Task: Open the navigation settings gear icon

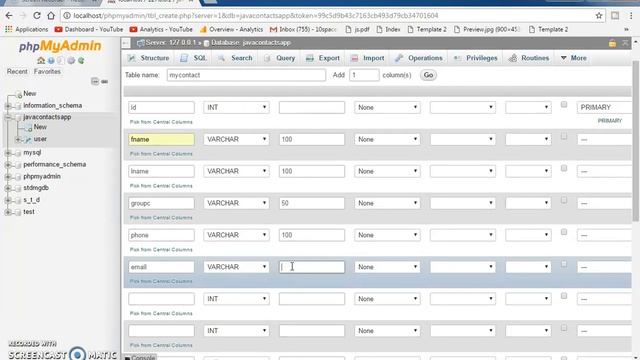Action: (x=71, y=60)
